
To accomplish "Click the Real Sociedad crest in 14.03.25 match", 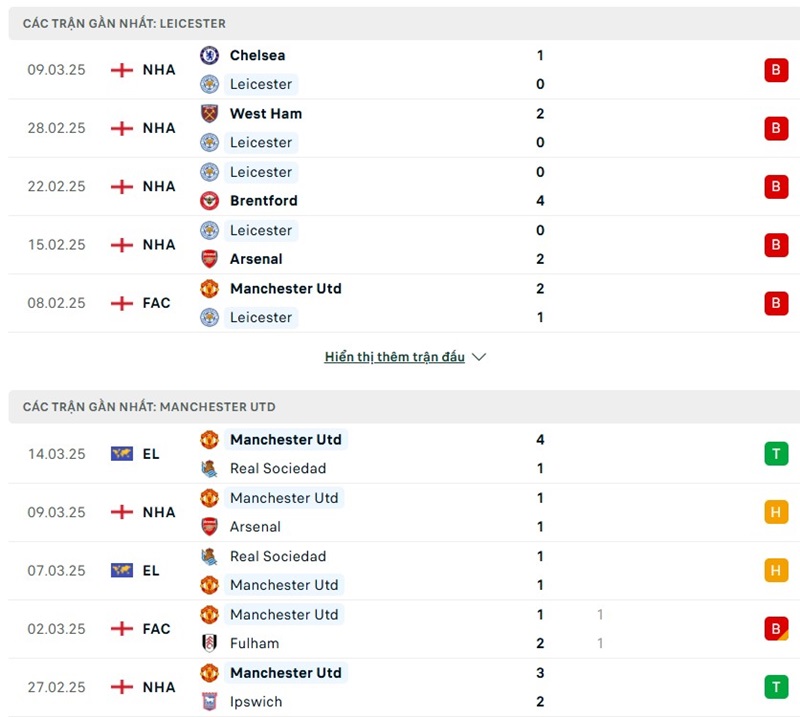I will pos(209,468).
